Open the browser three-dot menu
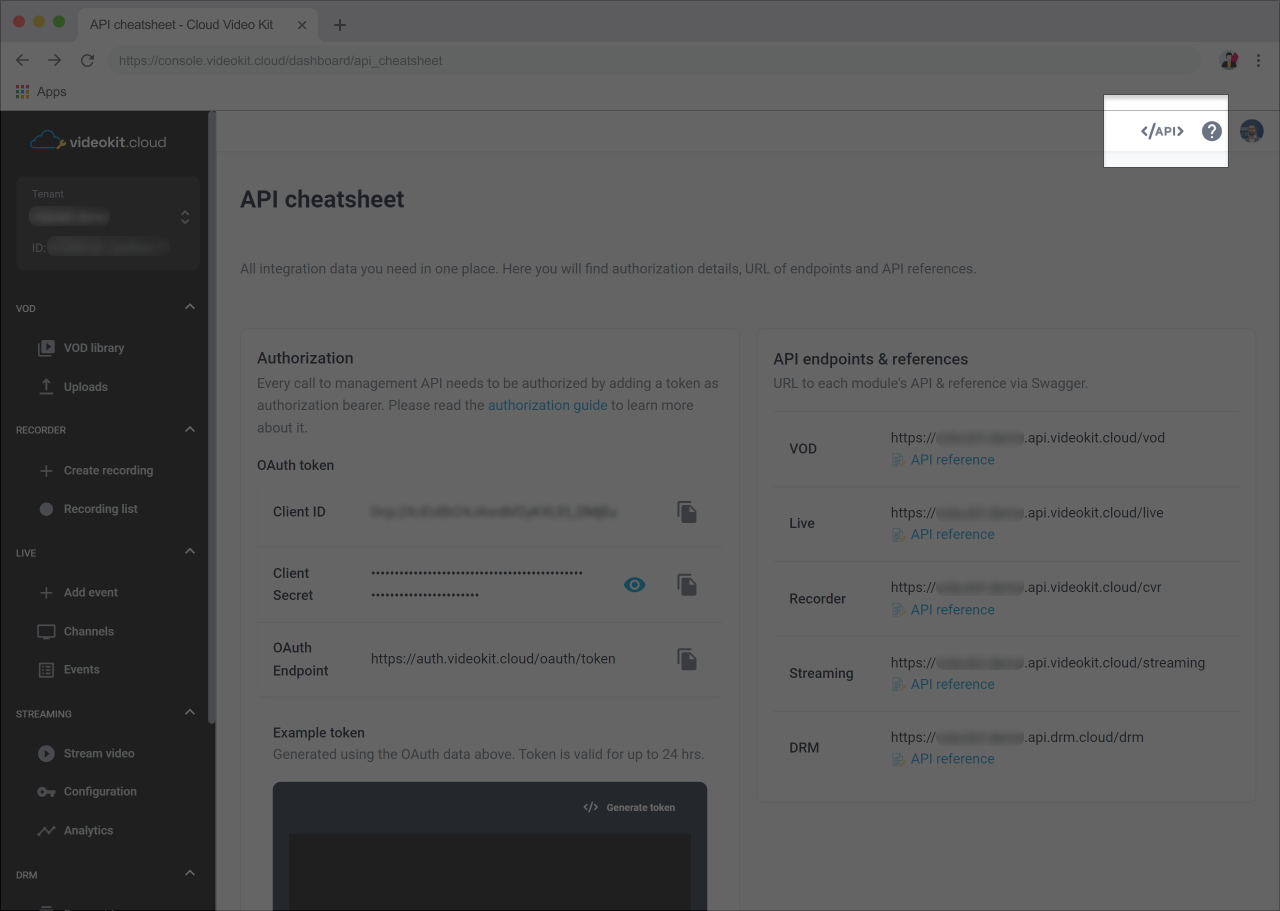1280x911 pixels. tap(1258, 61)
